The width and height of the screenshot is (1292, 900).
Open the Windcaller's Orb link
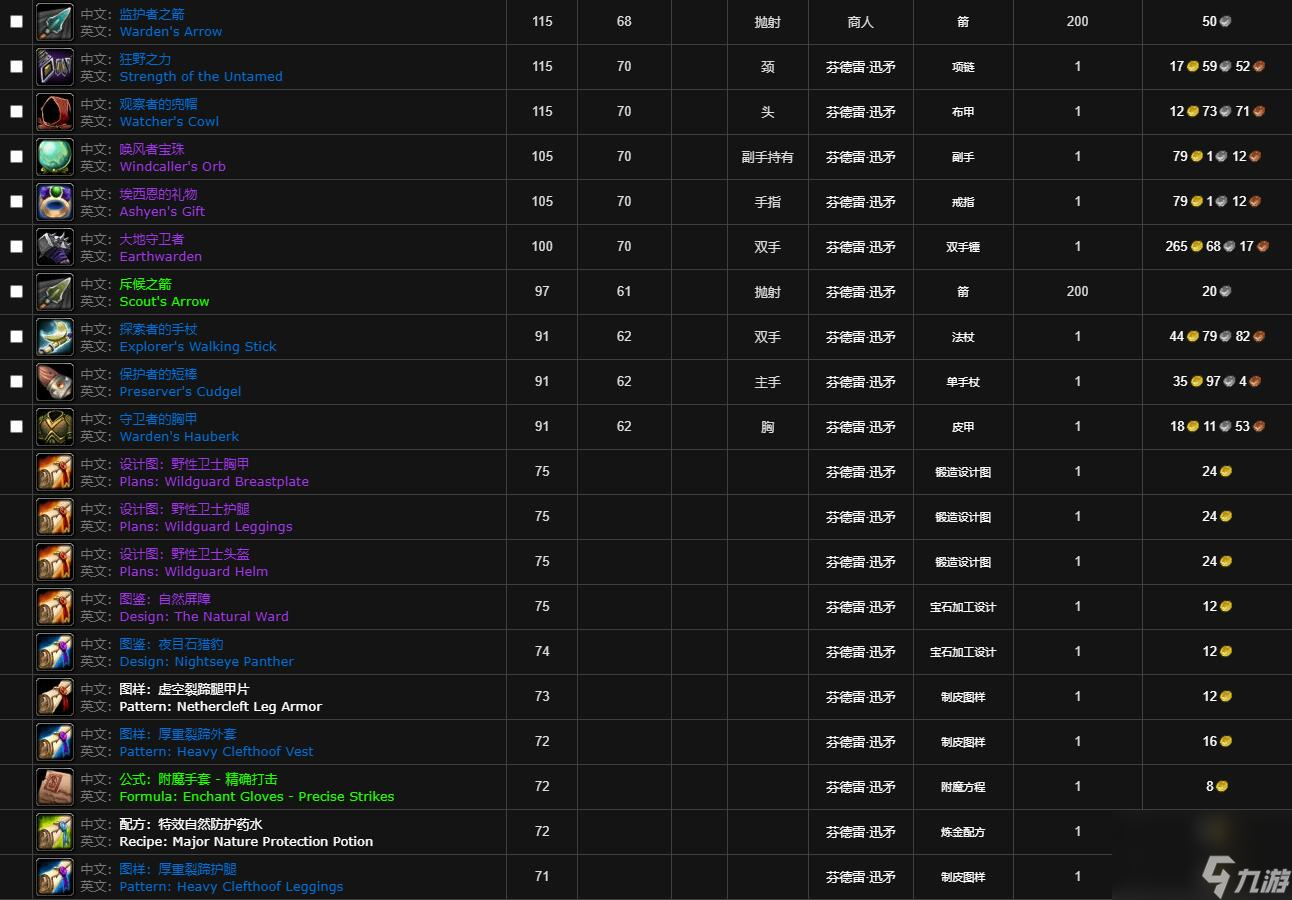point(172,166)
